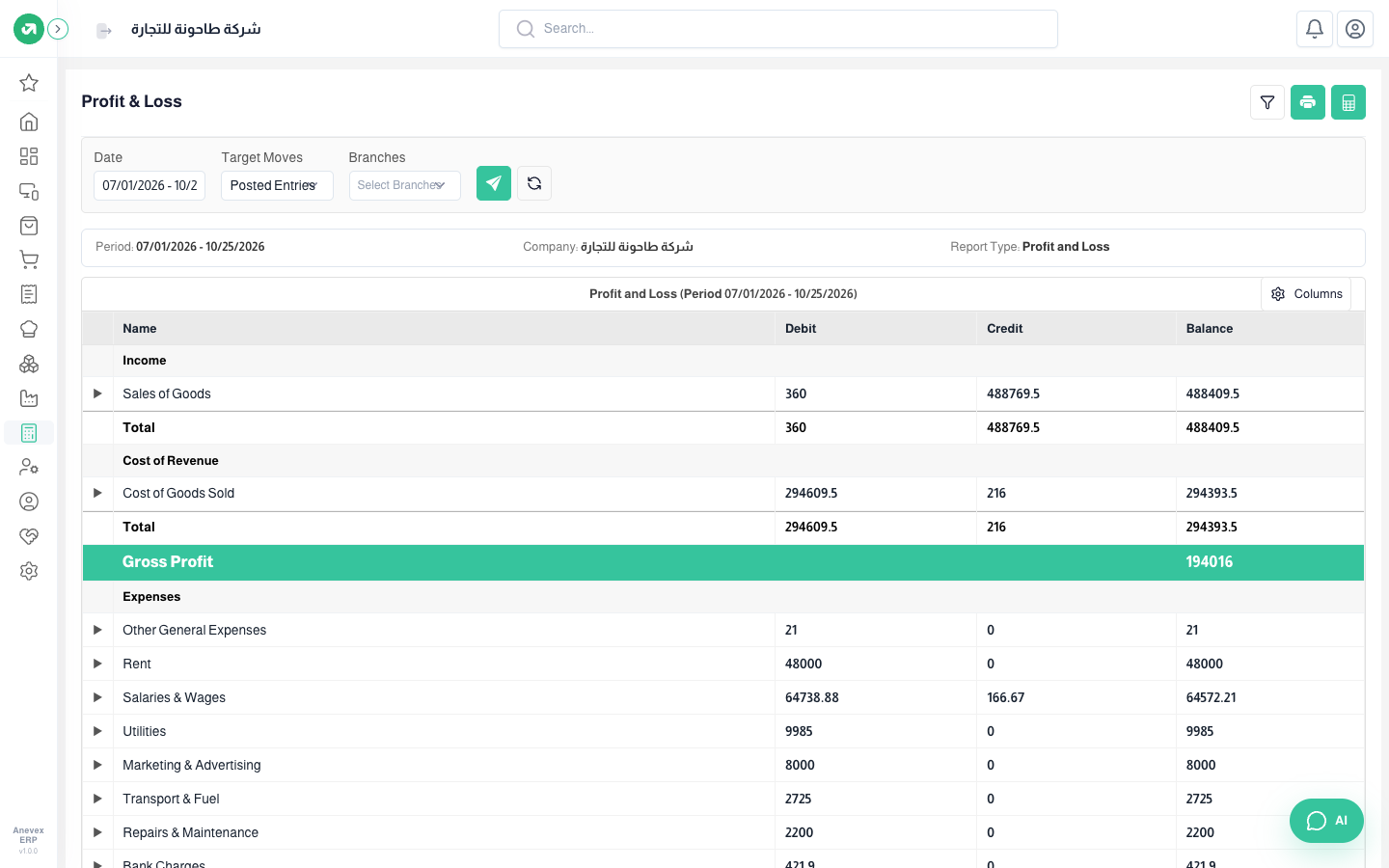Image resolution: width=1389 pixels, height=868 pixels.
Task: Open the Select Branches dropdown
Action: [404, 185]
